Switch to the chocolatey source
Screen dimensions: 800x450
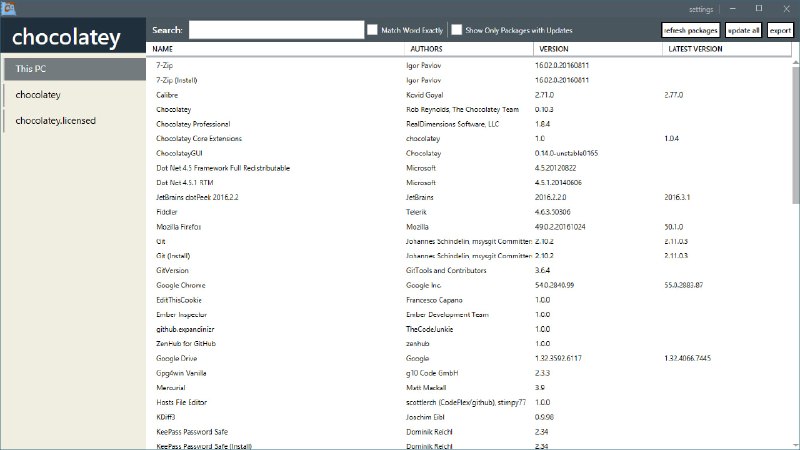tap(74, 95)
